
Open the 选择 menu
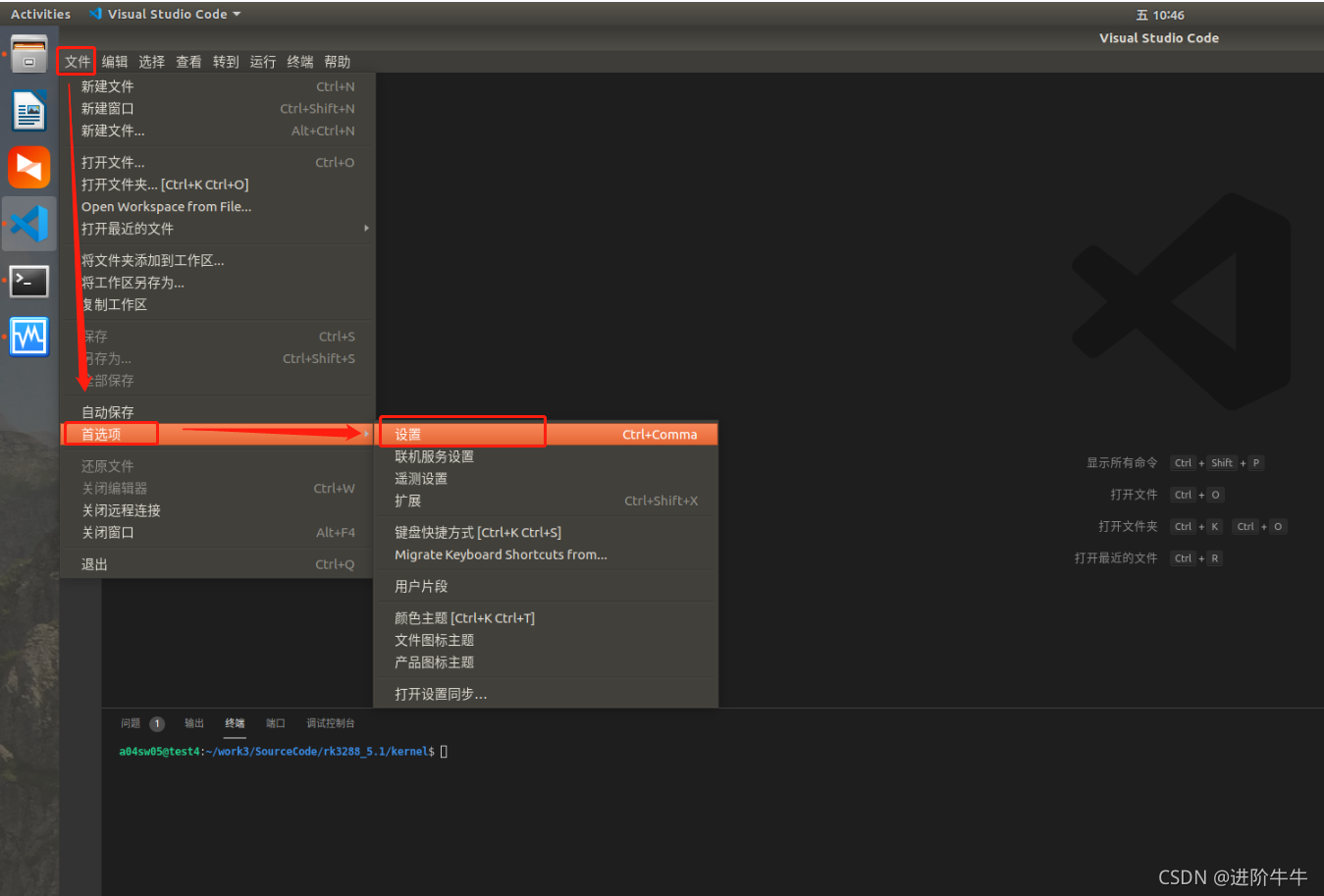(x=151, y=62)
